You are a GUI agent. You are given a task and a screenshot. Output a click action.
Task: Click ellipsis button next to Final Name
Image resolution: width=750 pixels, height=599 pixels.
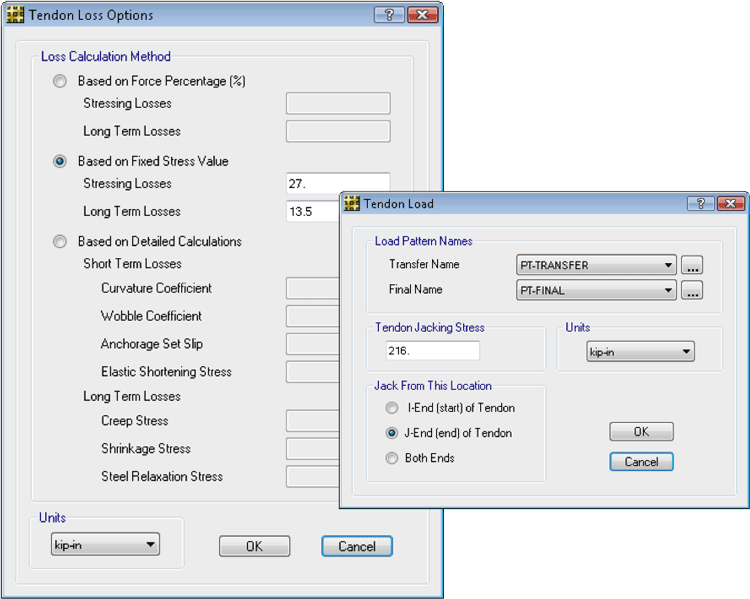point(692,290)
